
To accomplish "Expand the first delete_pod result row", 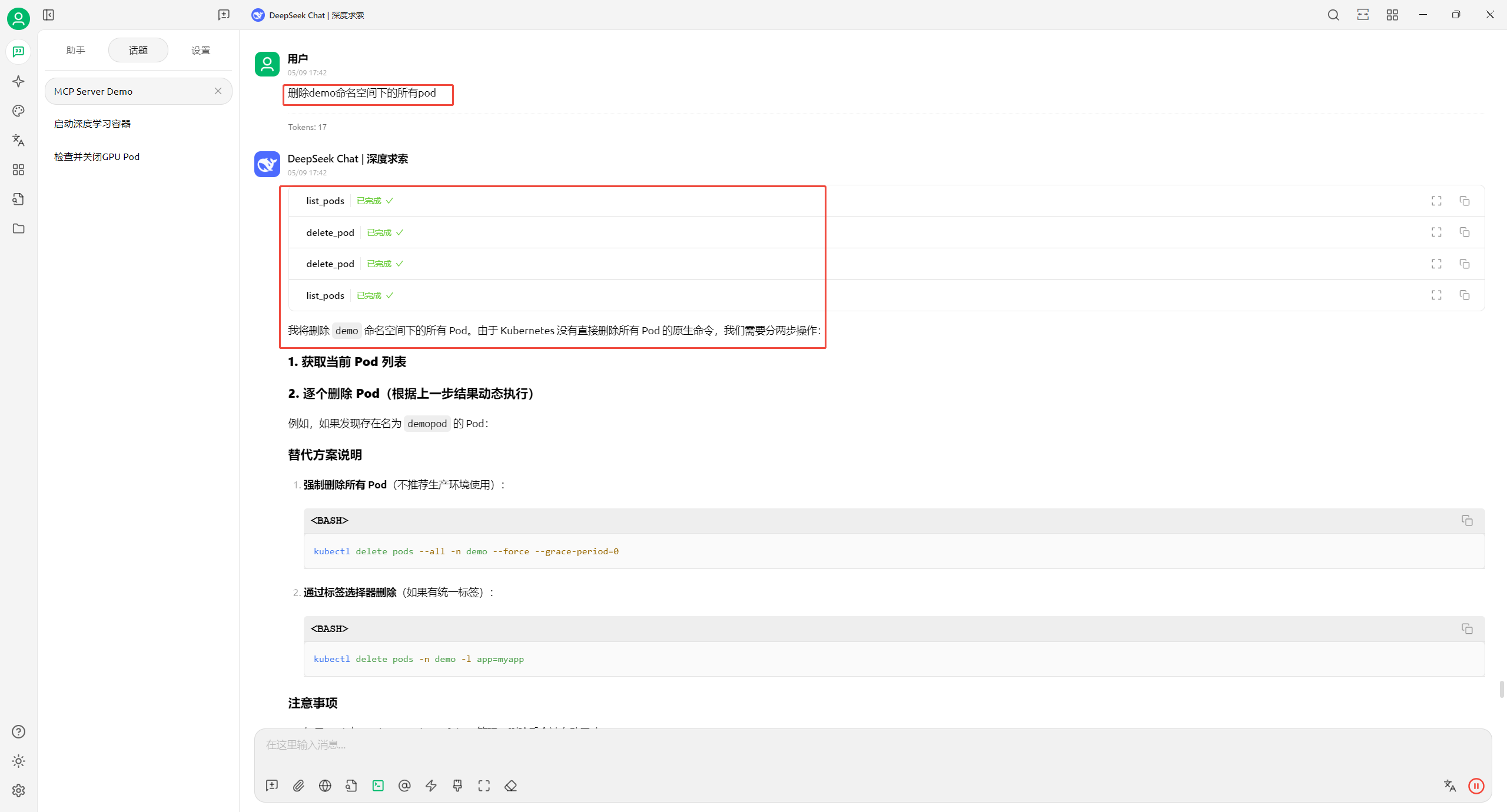I will 330,232.
